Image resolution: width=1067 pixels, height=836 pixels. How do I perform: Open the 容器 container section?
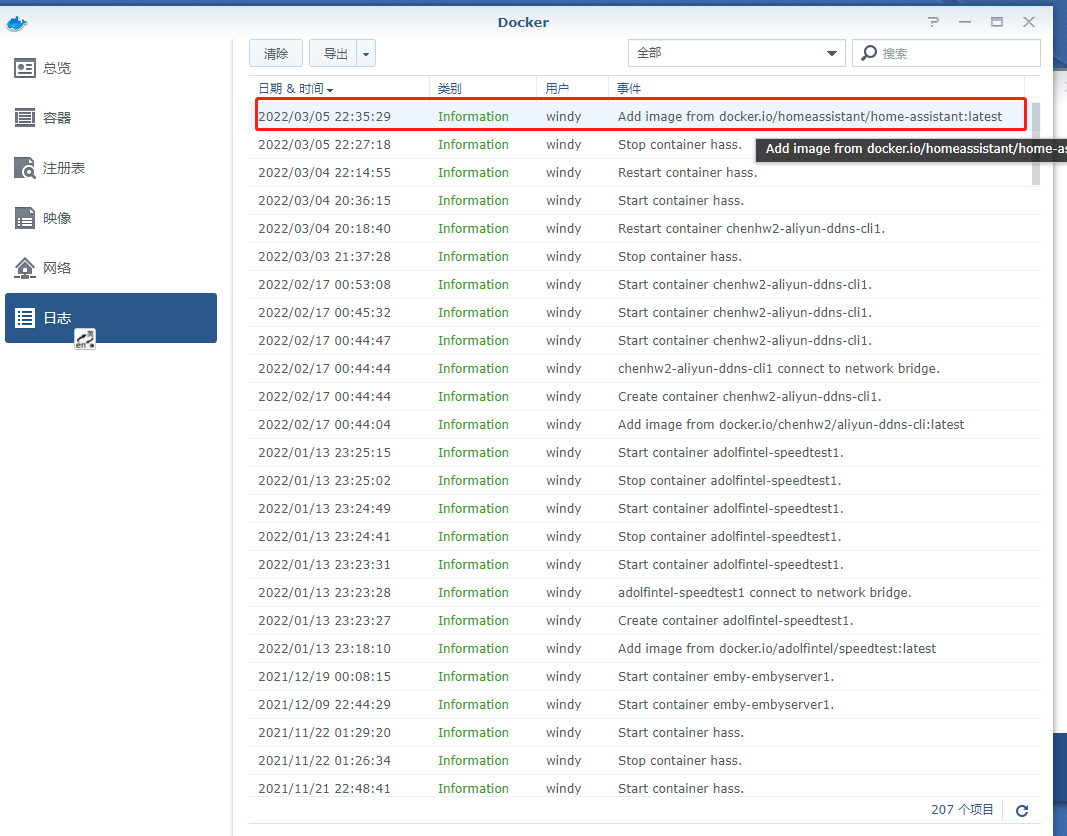[x=111, y=118]
